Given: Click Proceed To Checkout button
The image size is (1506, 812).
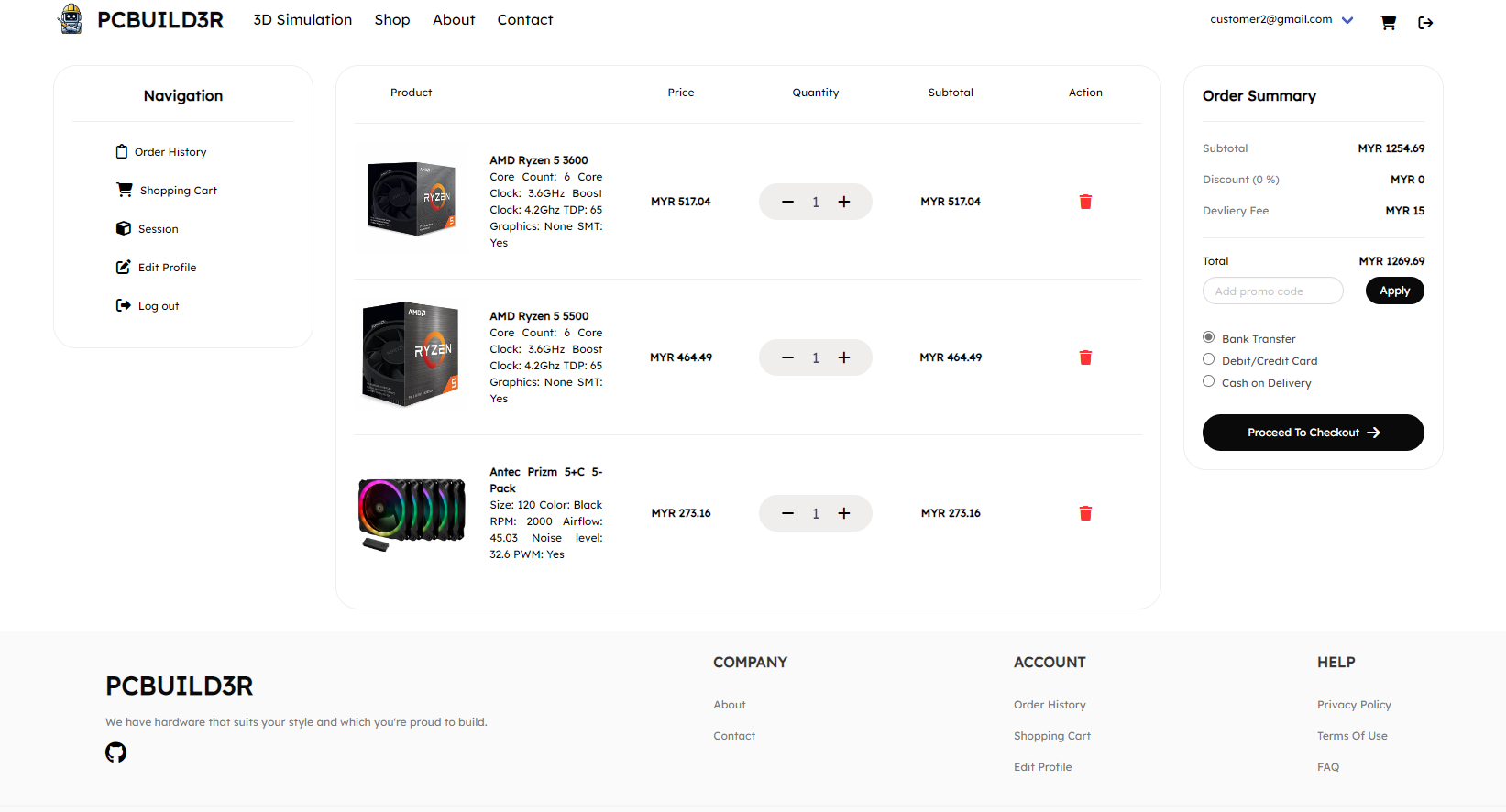Looking at the screenshot, I should pos(1314,433).
